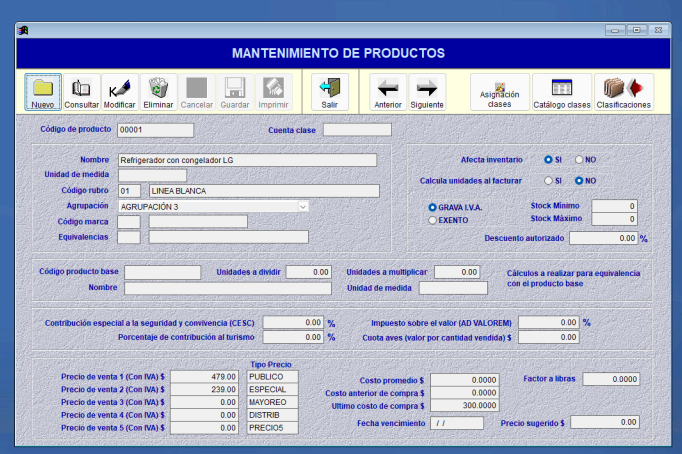Image resolution: width=682 pixels, height=454 pixels.
Task: Expand the Agrupación dropdown list
Action: pyautogui.click(x=303, y=207)
